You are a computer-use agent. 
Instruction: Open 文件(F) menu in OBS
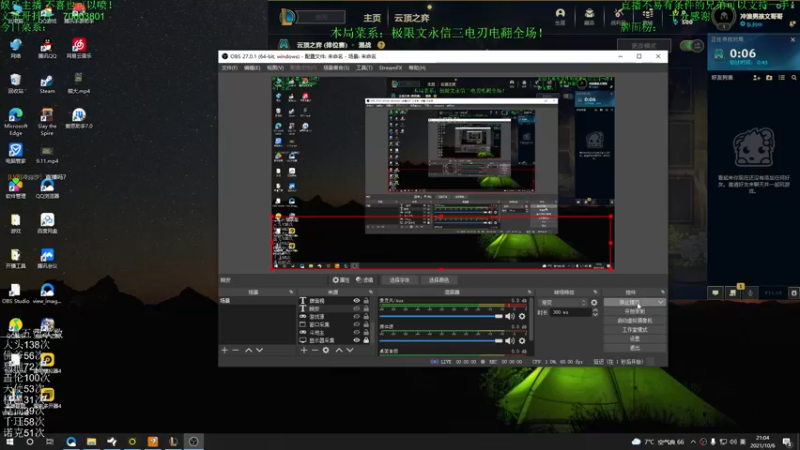230,68
